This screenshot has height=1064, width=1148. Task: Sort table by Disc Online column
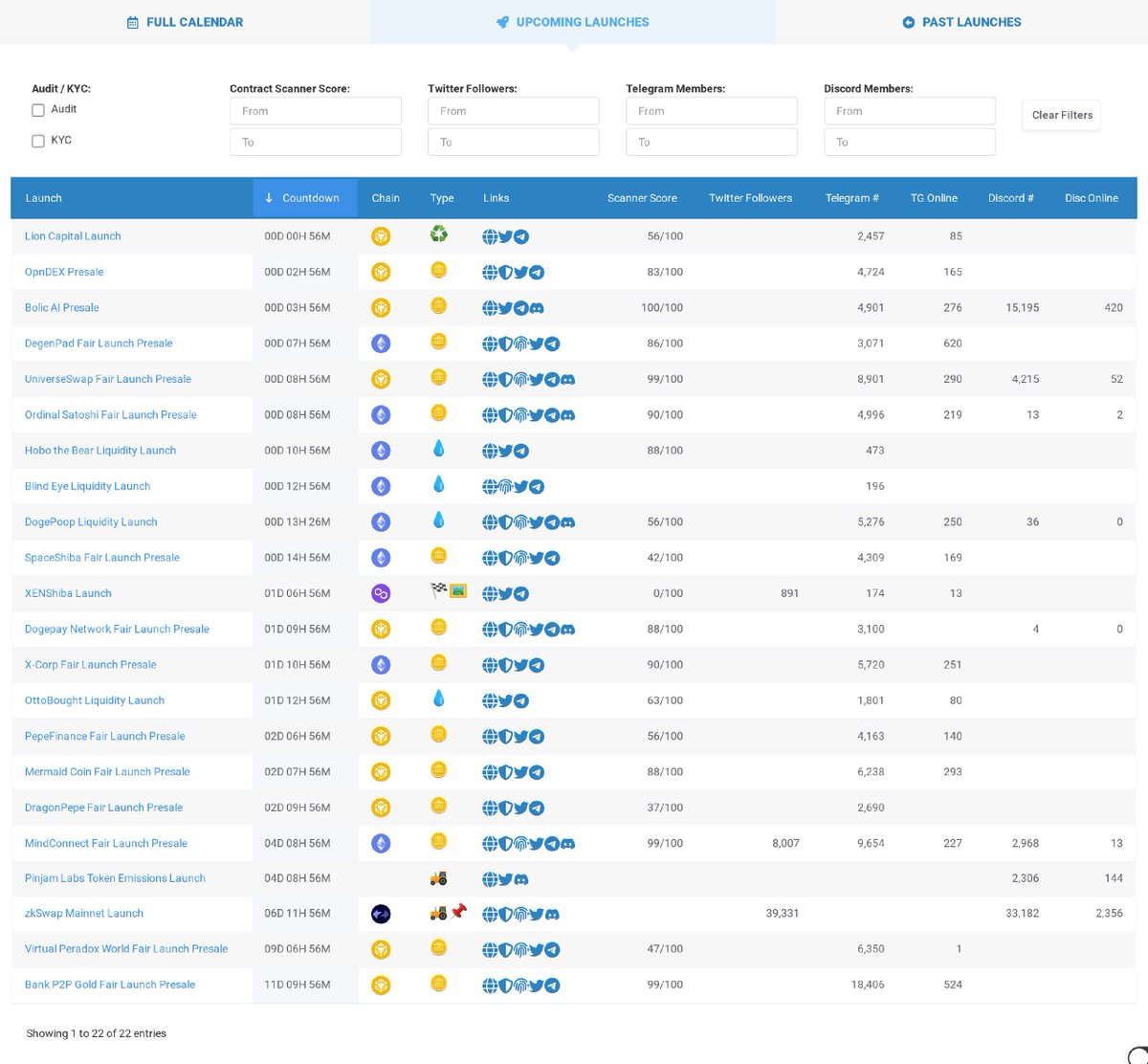tap(1092, 198)
